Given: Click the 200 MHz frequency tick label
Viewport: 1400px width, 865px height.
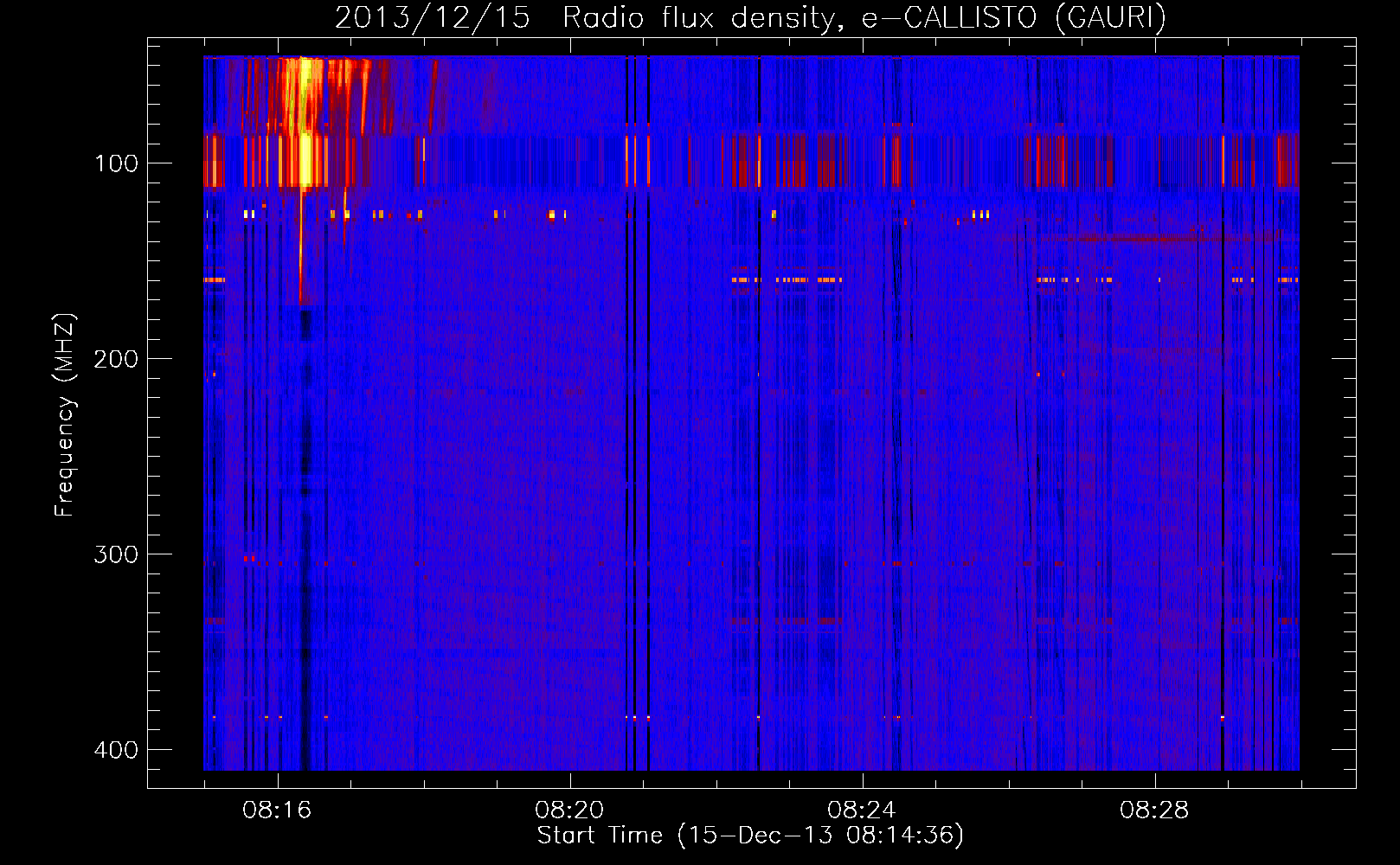Looking at the screenshot, I should tap(116, 359).
